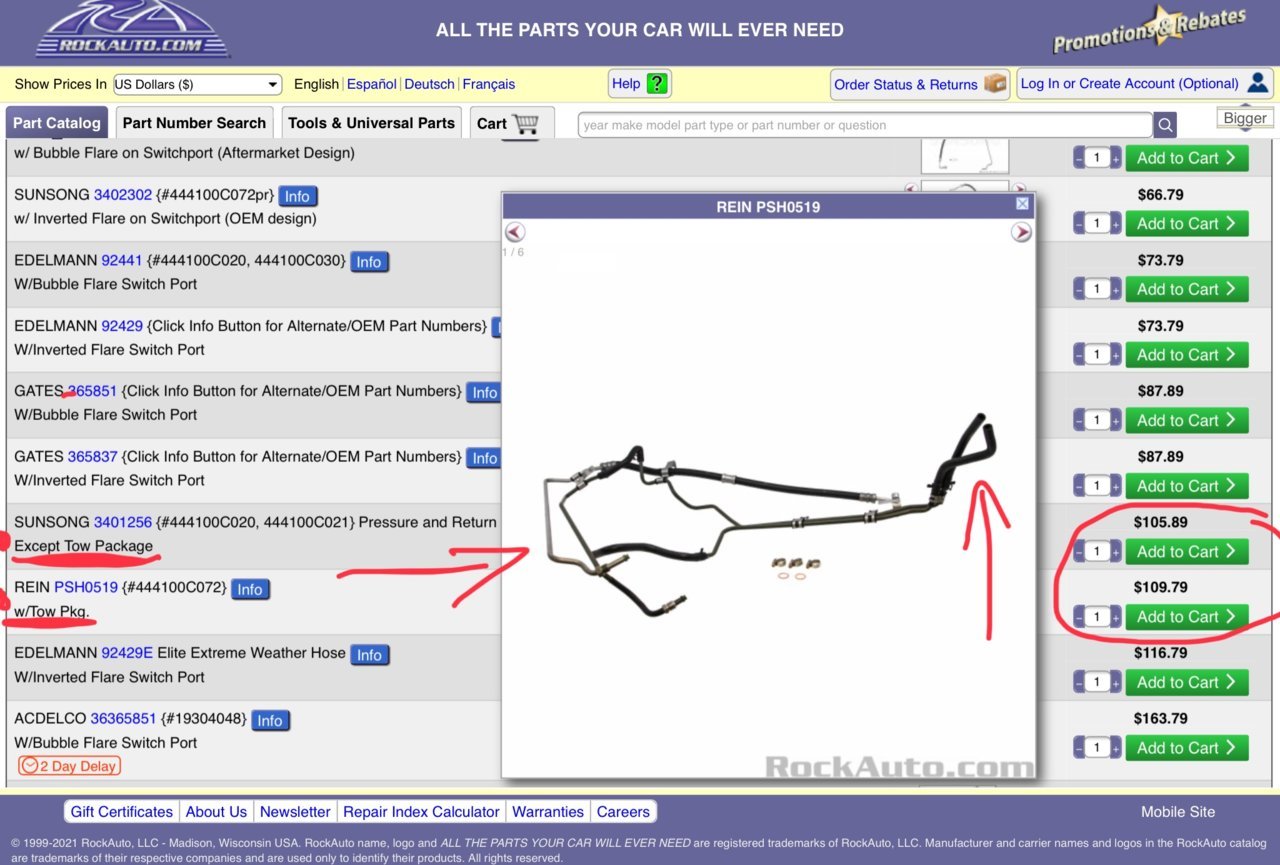Open Tools & Universal Parts tab
This screenshot has height=865, width=1280.
(x=371, y=123)
